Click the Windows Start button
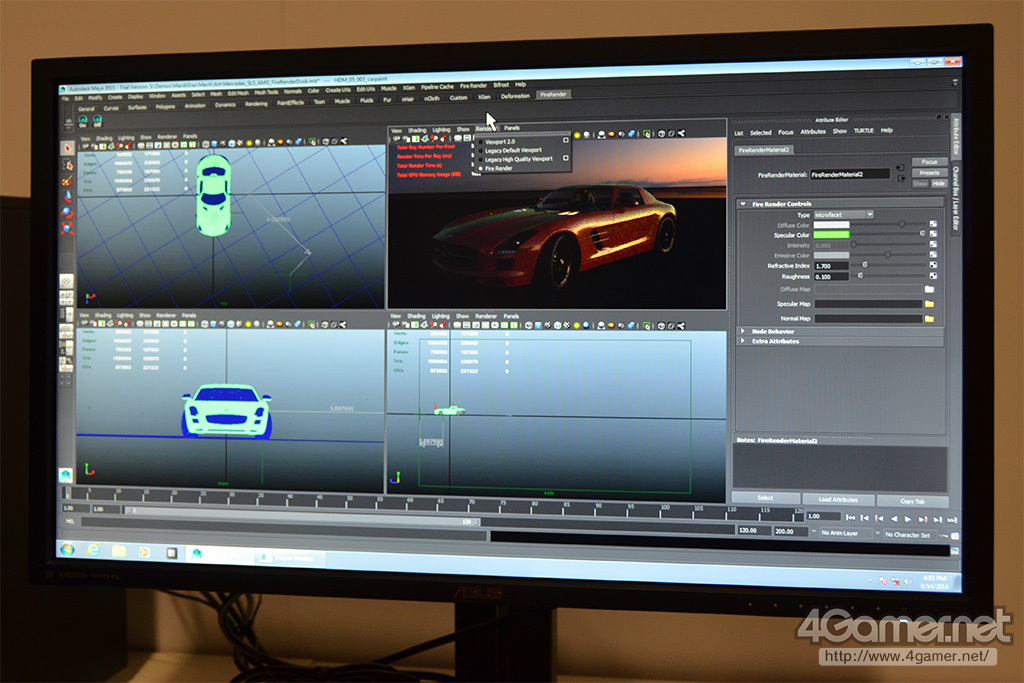The width and height of the screenshot is (1024, 683). coord(67,549)
